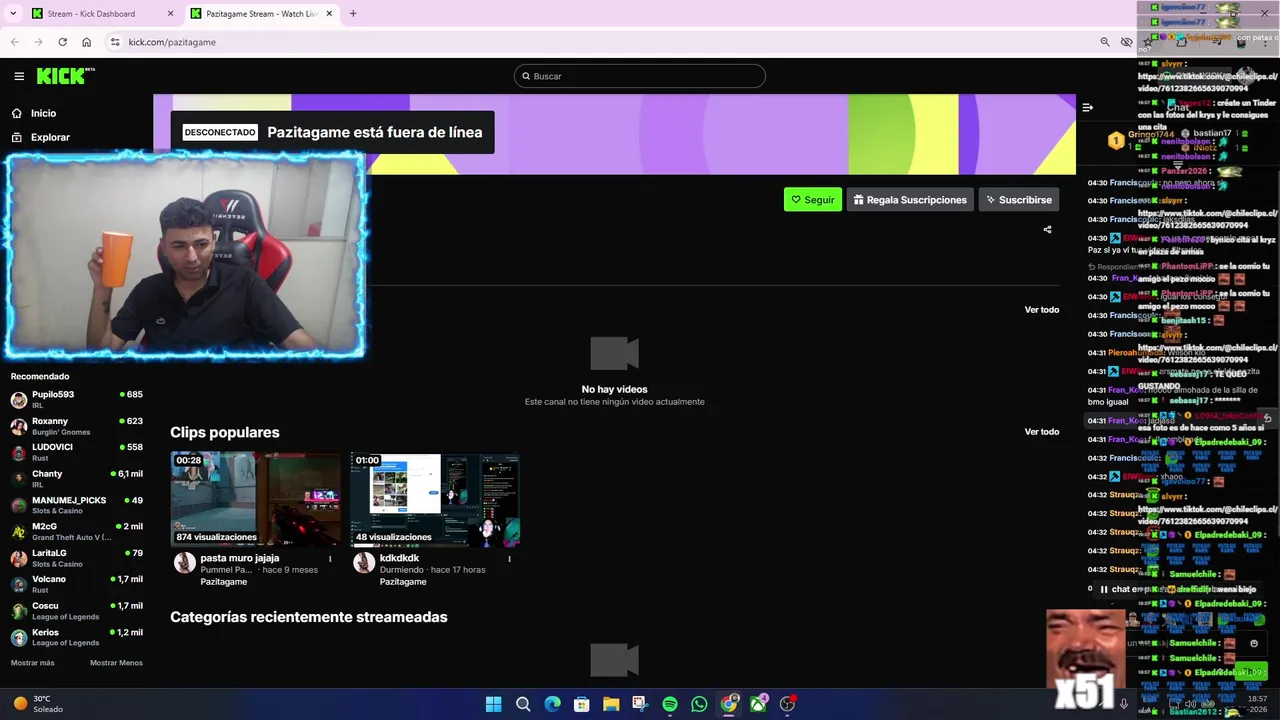Viewport: 1280px width, 720px height.
Task: Reload the page
Action: tap(62, 42)
